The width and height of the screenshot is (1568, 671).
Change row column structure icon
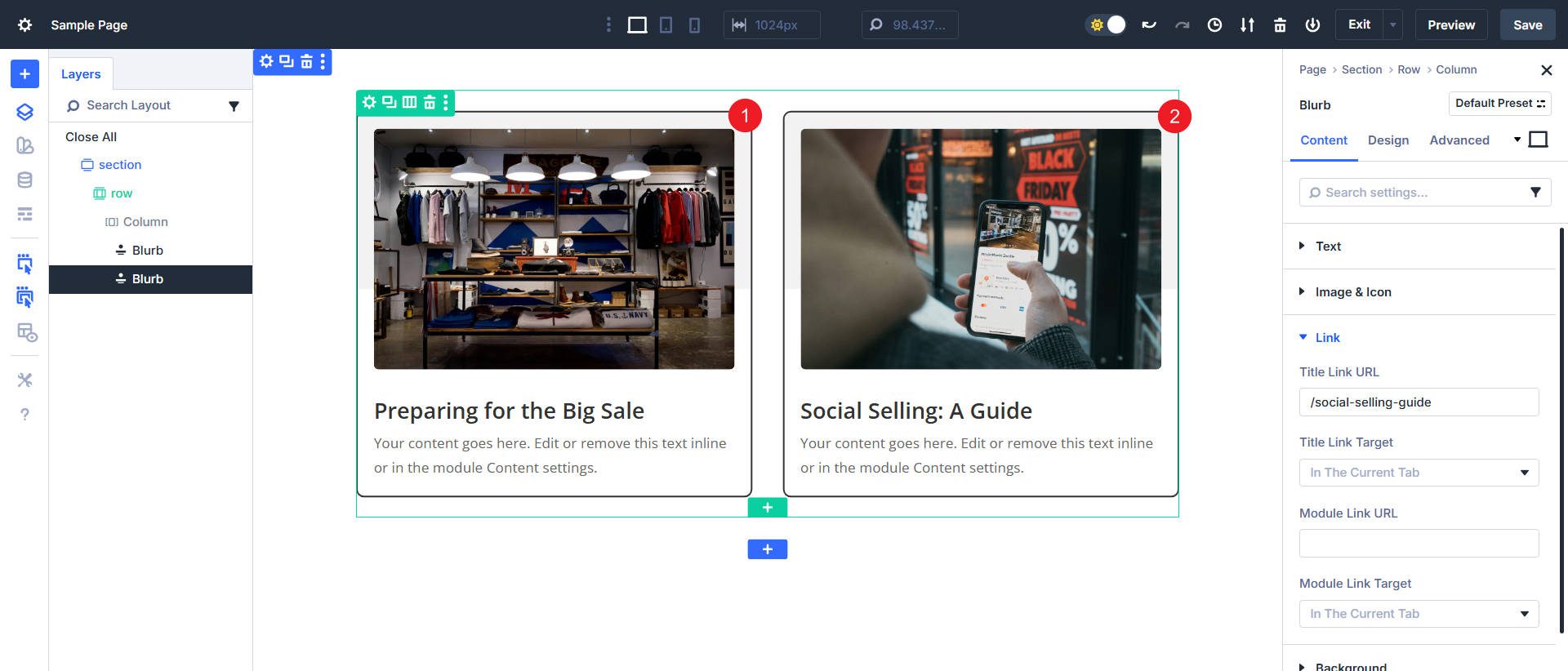click(x=409, y=102)
